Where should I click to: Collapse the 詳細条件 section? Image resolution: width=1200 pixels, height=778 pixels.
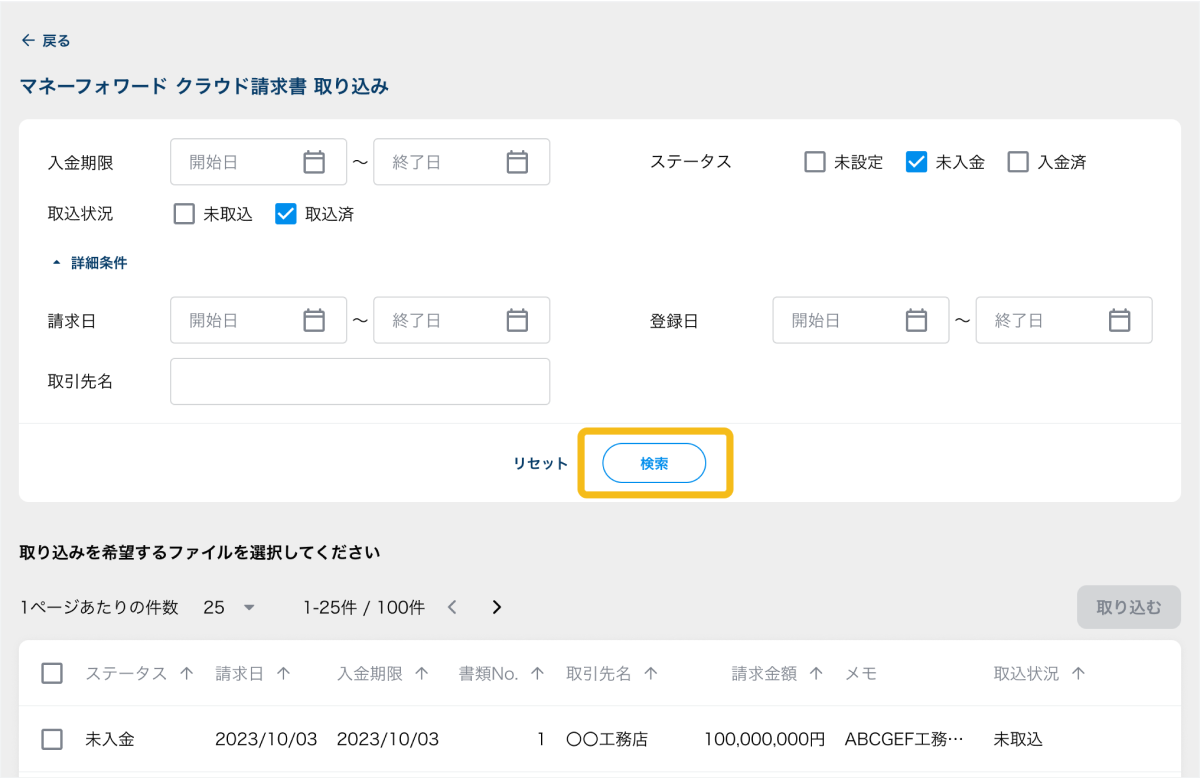[x=90, y=263]
